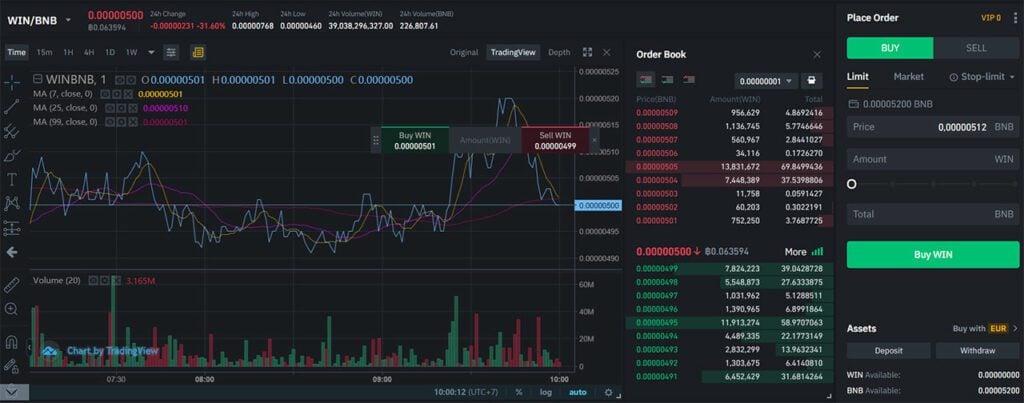The height and width of the screenshot is (403, 1024).
Task: Hide the Volume indicator
Action: [93, 280]
